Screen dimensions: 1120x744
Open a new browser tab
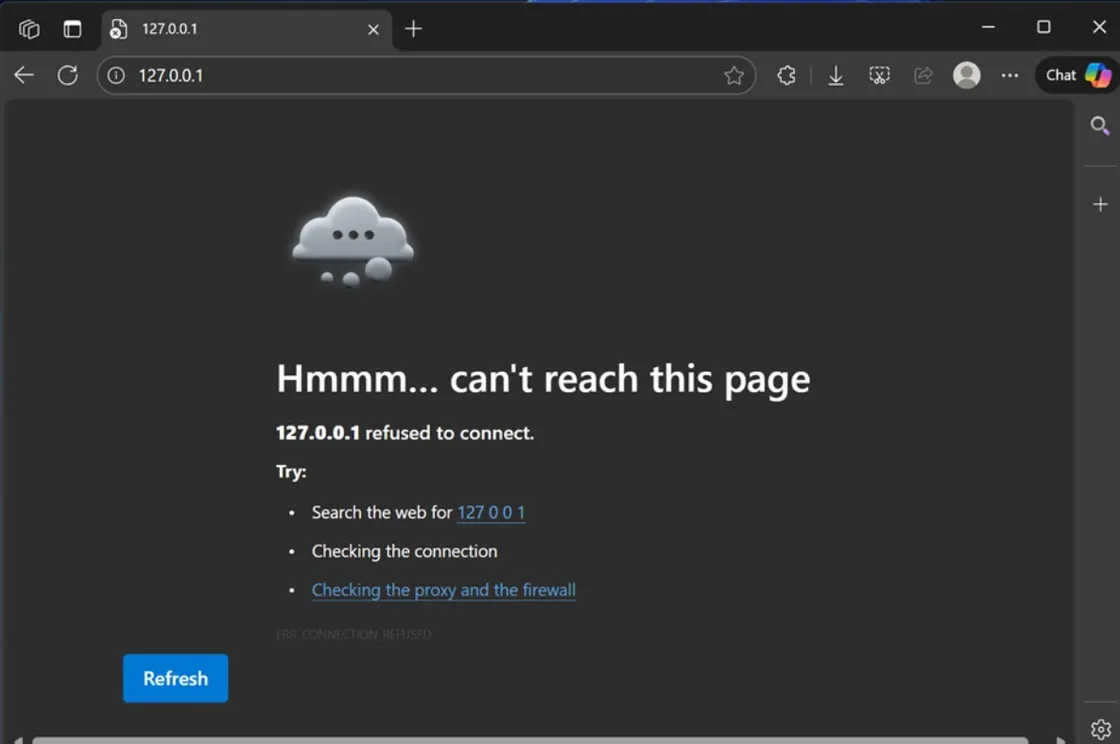pyautogui.click(x=413, y=28)
